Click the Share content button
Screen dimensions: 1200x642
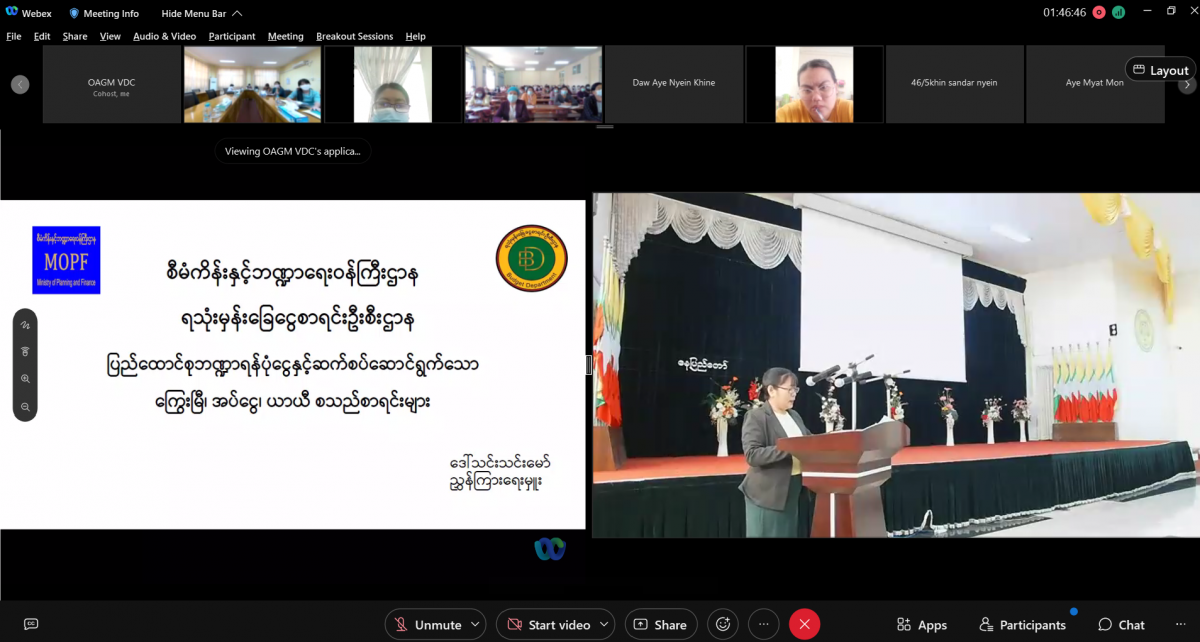[660, 624]
